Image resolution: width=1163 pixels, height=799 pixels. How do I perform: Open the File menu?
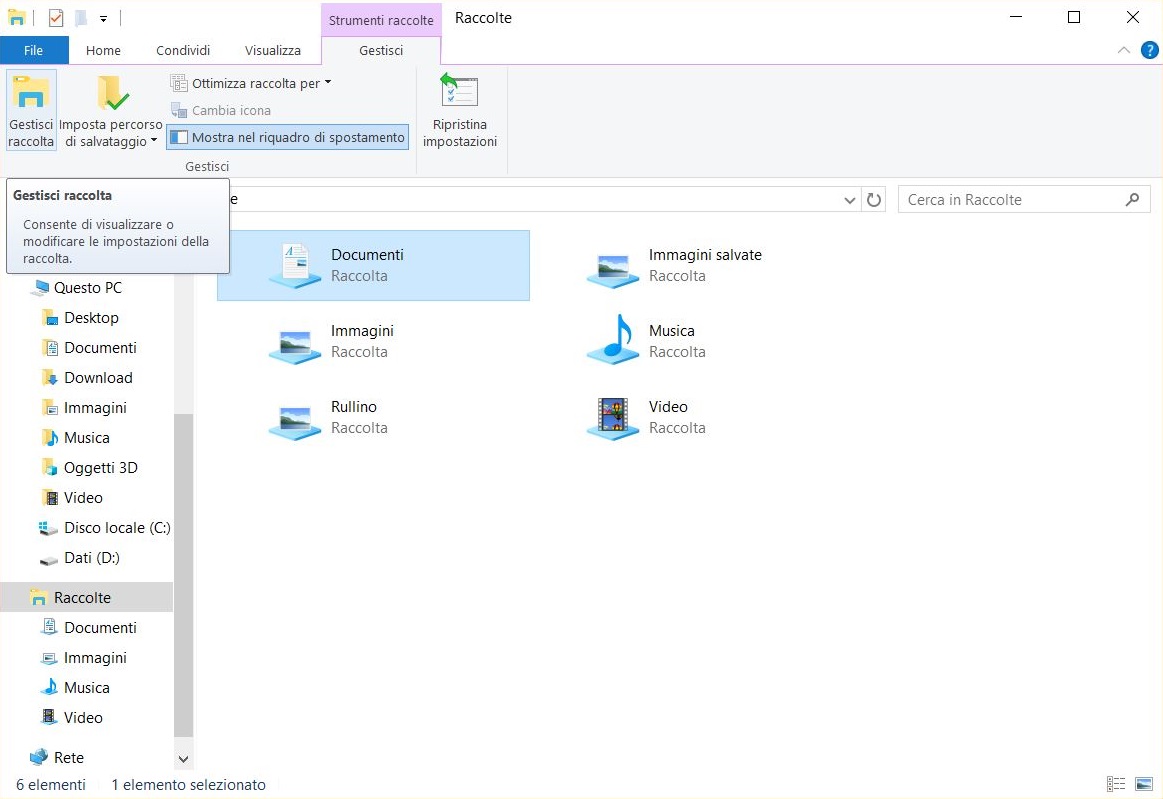(x=33, y=50)
